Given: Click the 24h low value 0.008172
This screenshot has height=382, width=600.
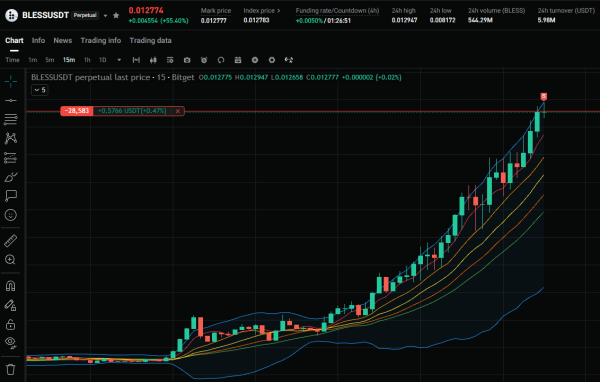Looking at the screenshot, I should tap(442, 20).
